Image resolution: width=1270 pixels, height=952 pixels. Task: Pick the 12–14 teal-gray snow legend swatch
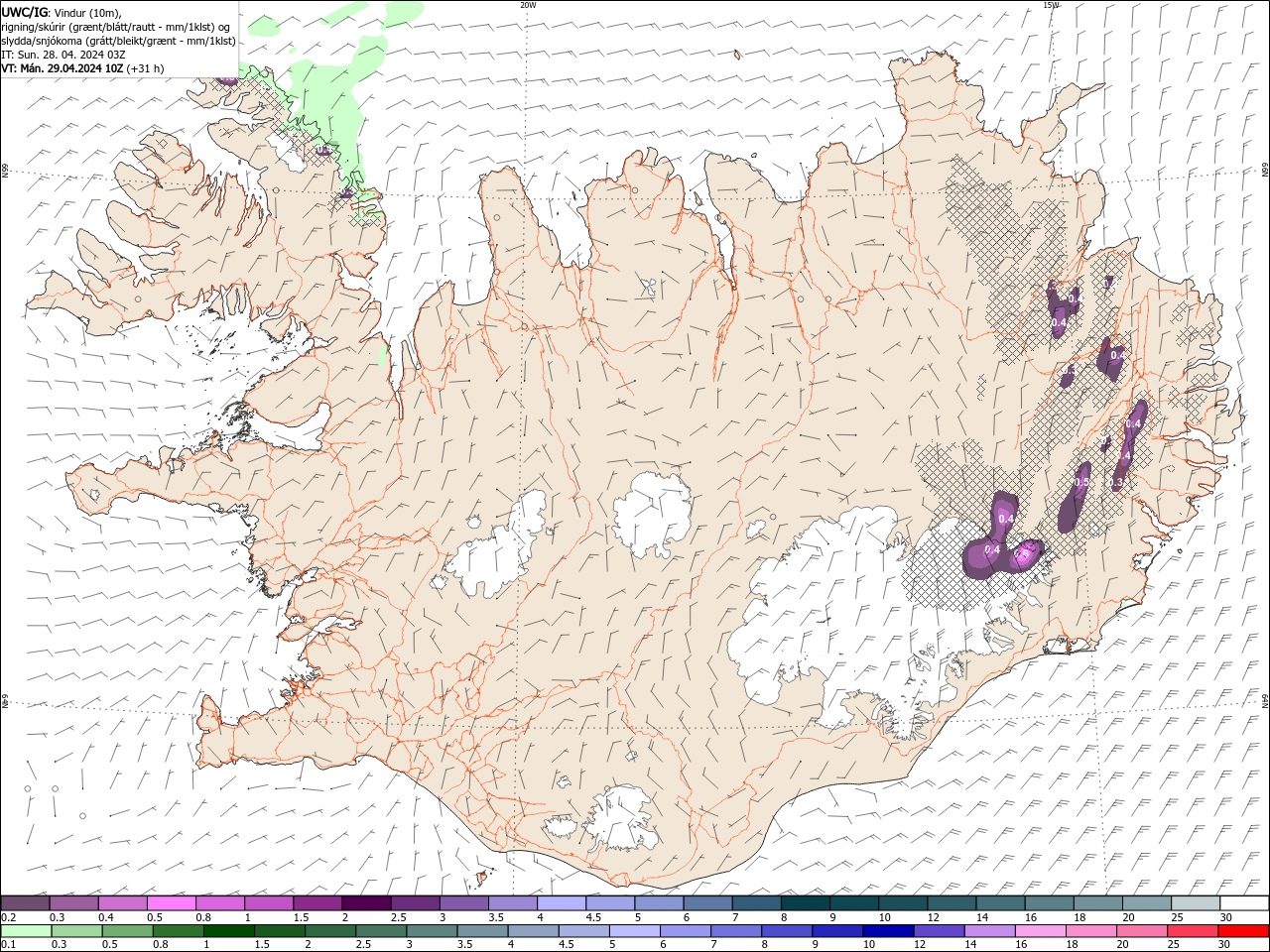click(951, 903)
